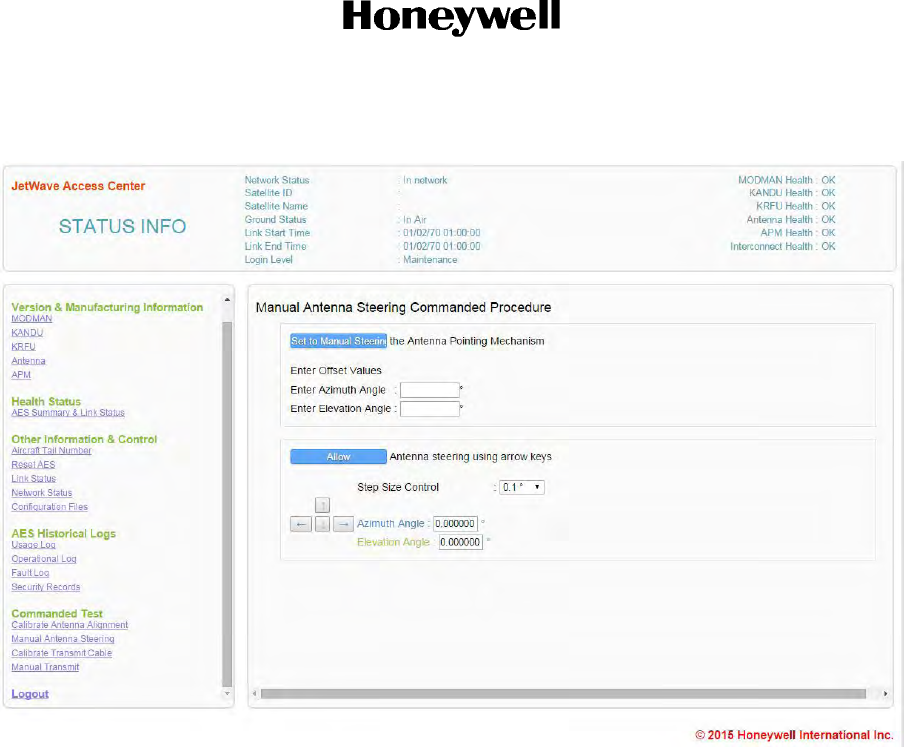Click the Logout link
Viewport: 904px width, 747px height.
30,694
